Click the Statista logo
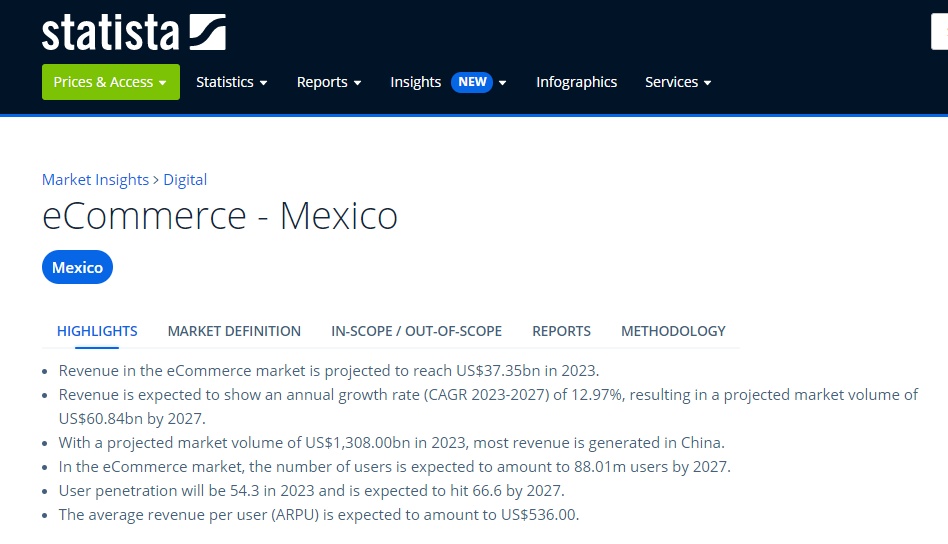The height and width of the screenshot is (544, 948). click(134, 32)
